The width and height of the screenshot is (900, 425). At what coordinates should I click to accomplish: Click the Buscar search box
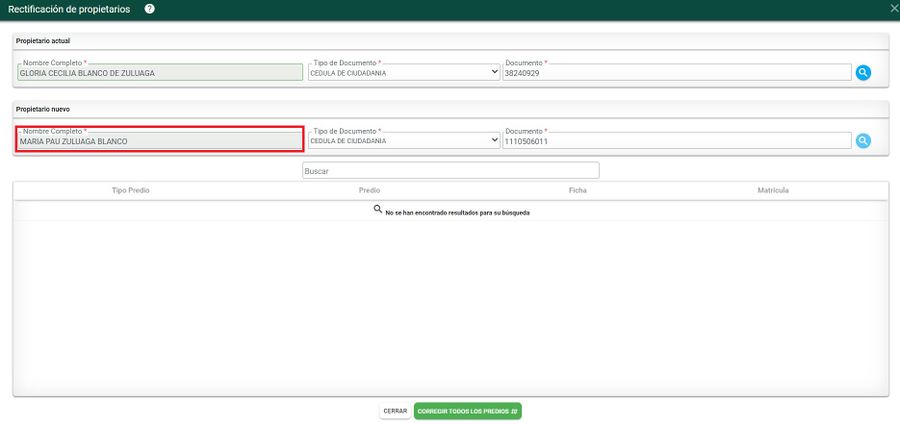tap(450, 171)
